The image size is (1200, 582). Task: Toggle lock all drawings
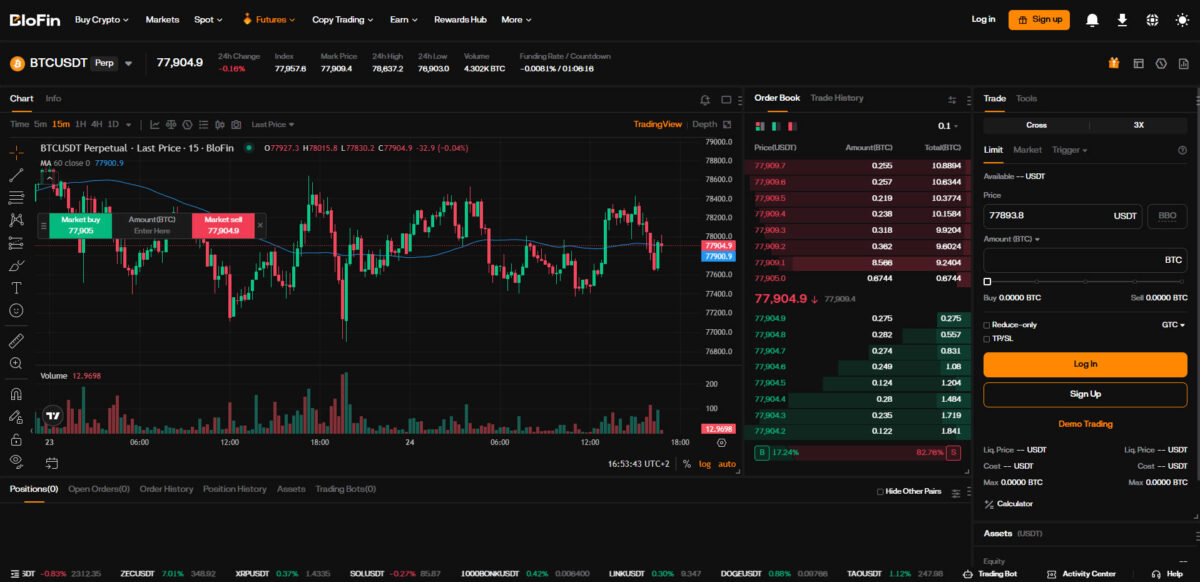coord(16,439)
